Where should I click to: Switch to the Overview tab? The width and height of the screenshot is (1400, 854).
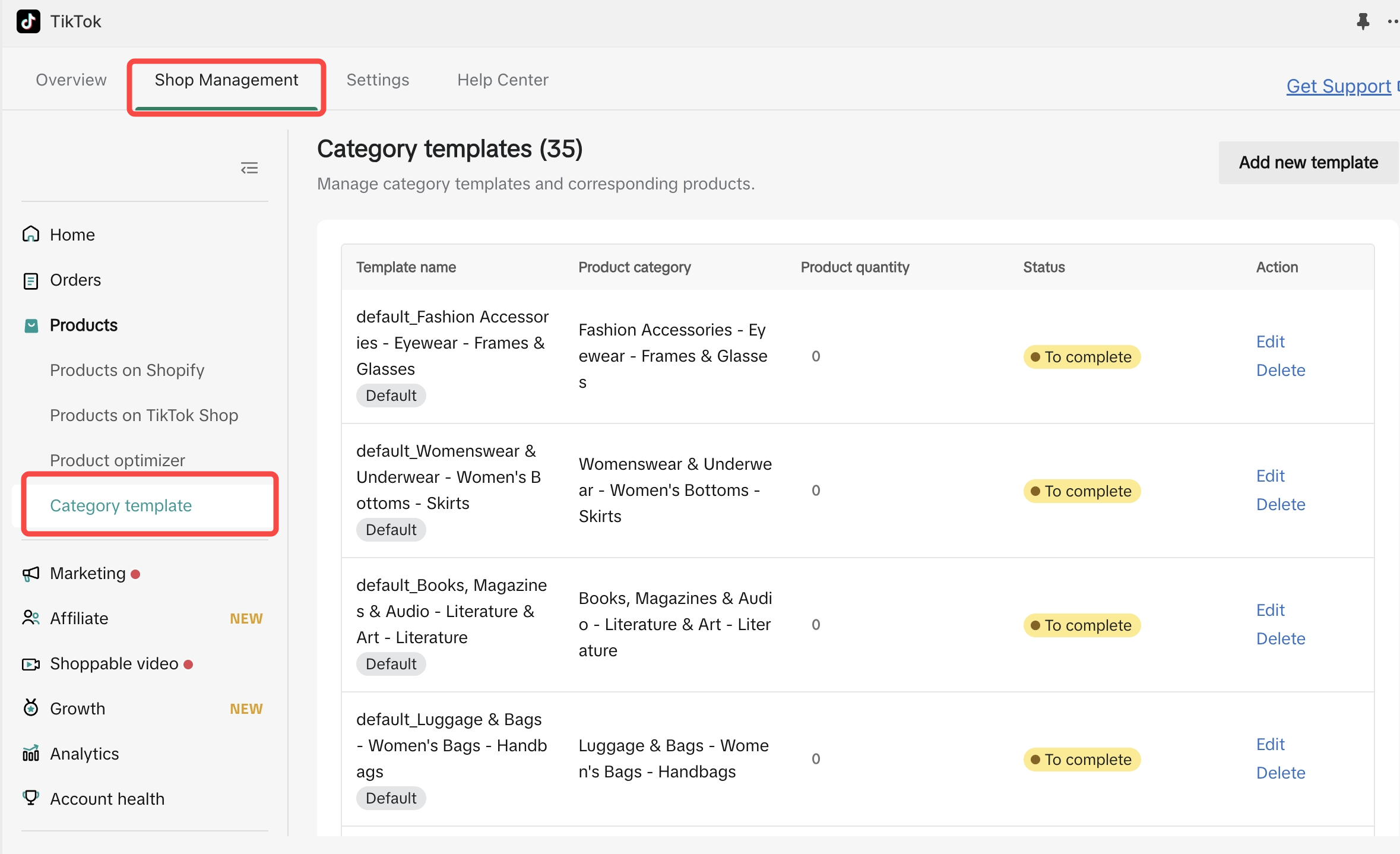(71, 80)
